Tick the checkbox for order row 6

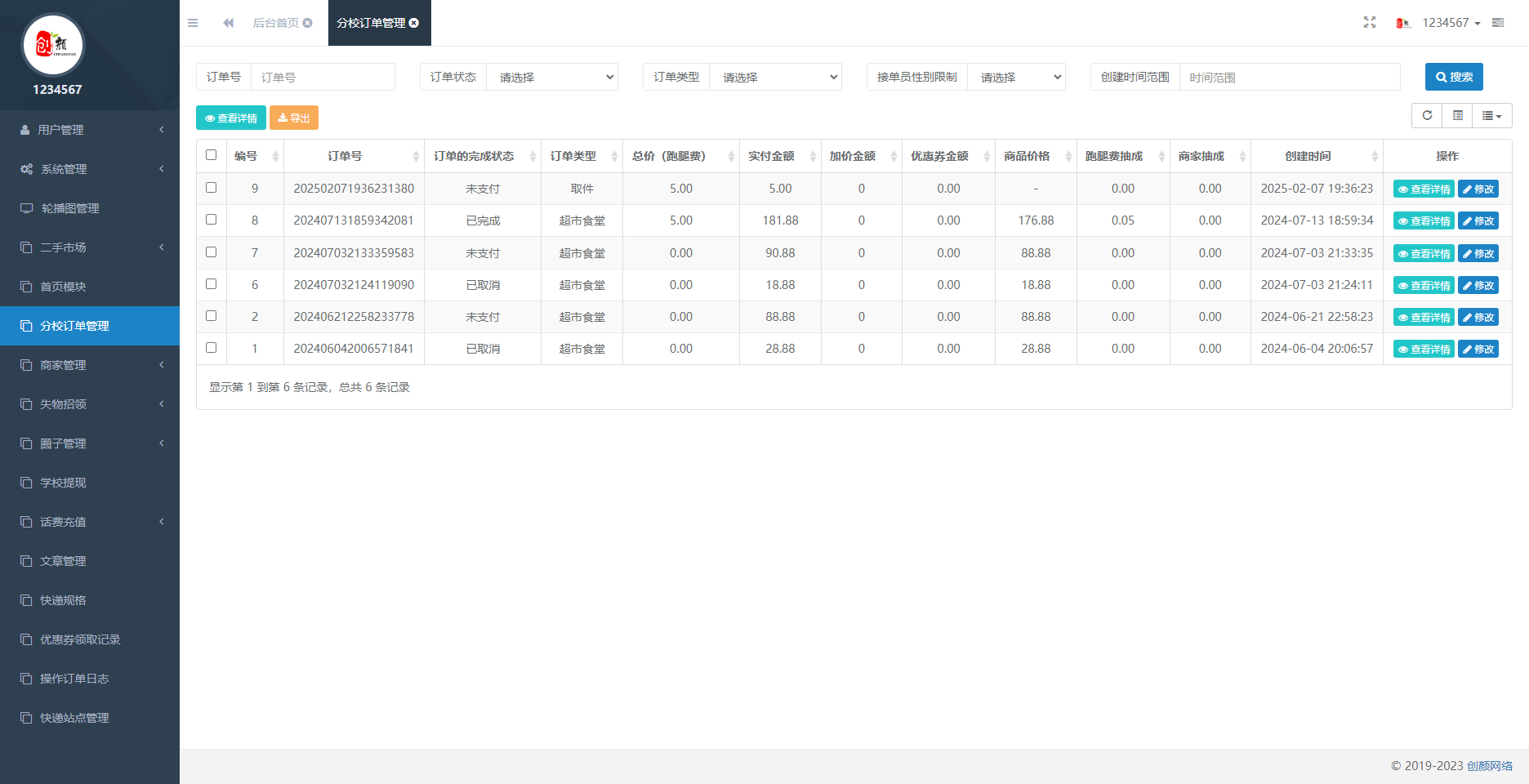point(212,284)
